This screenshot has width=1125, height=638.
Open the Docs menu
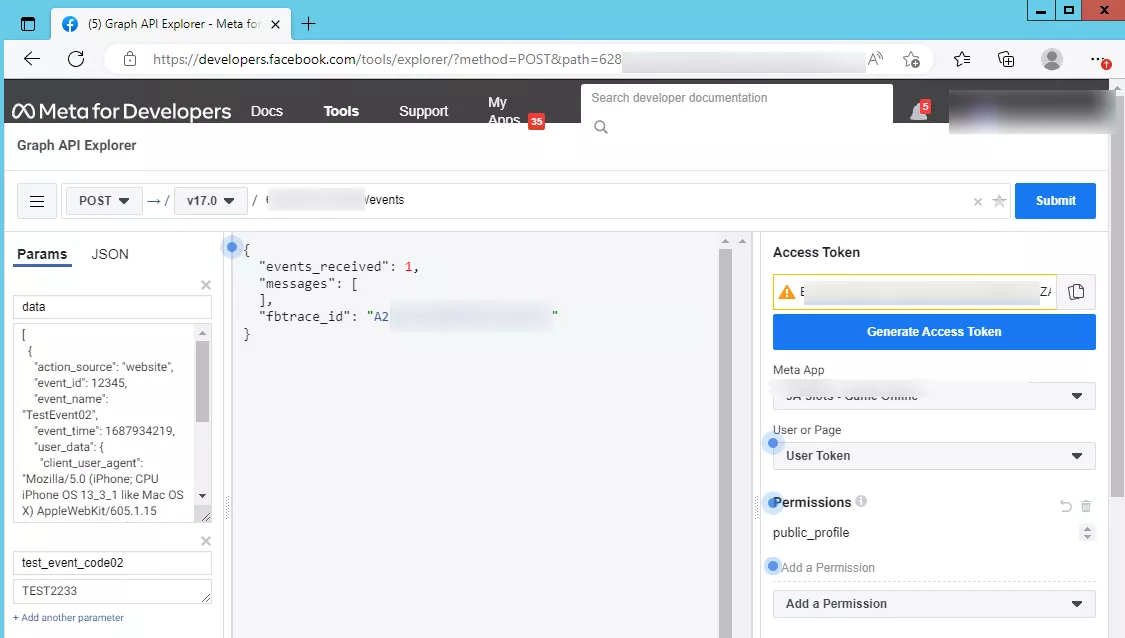267,111
